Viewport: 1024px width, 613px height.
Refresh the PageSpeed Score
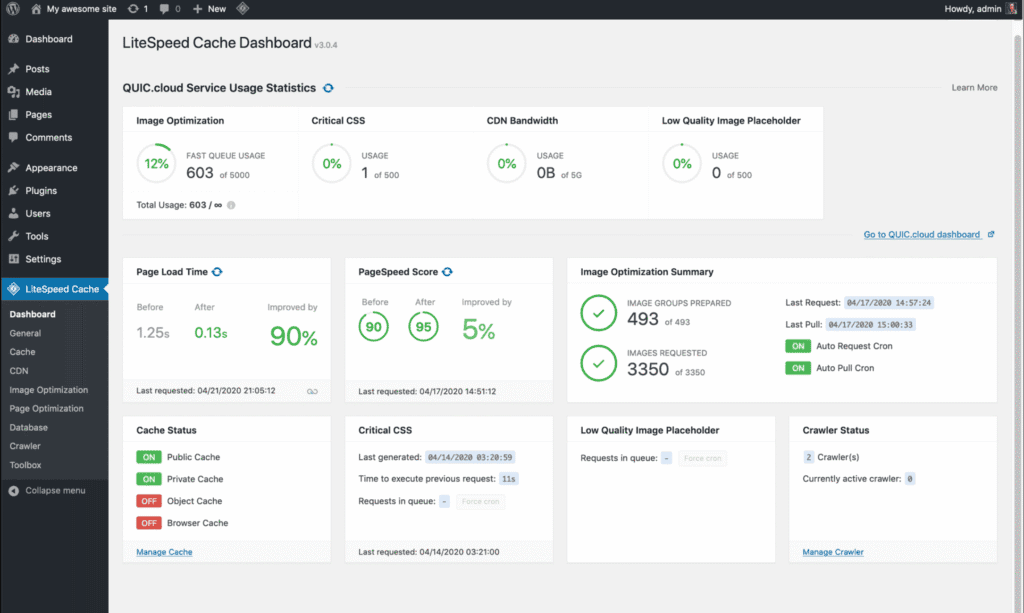[447, 272]
